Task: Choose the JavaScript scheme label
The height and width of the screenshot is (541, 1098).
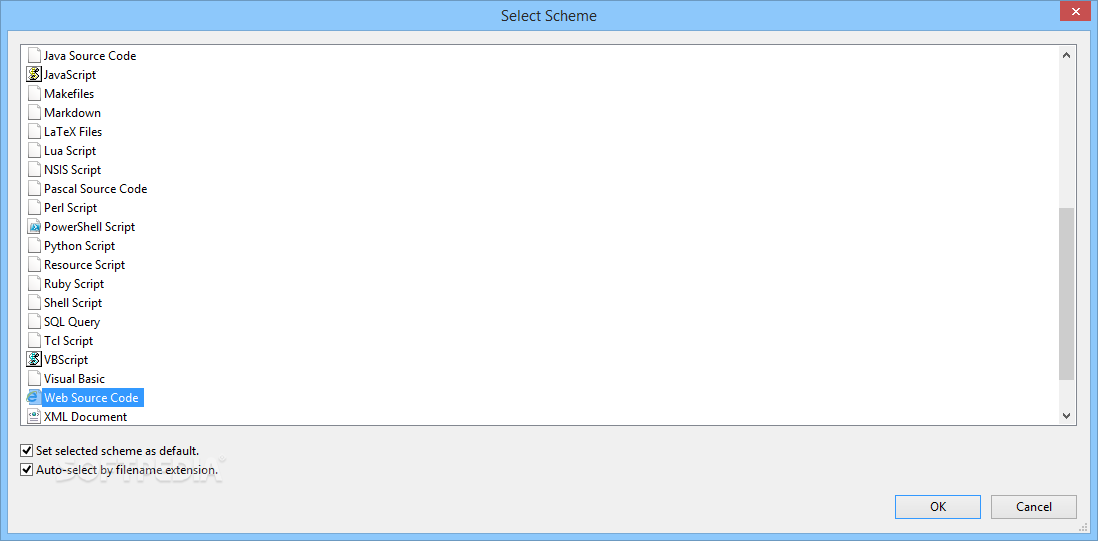Action: (70, 74)
